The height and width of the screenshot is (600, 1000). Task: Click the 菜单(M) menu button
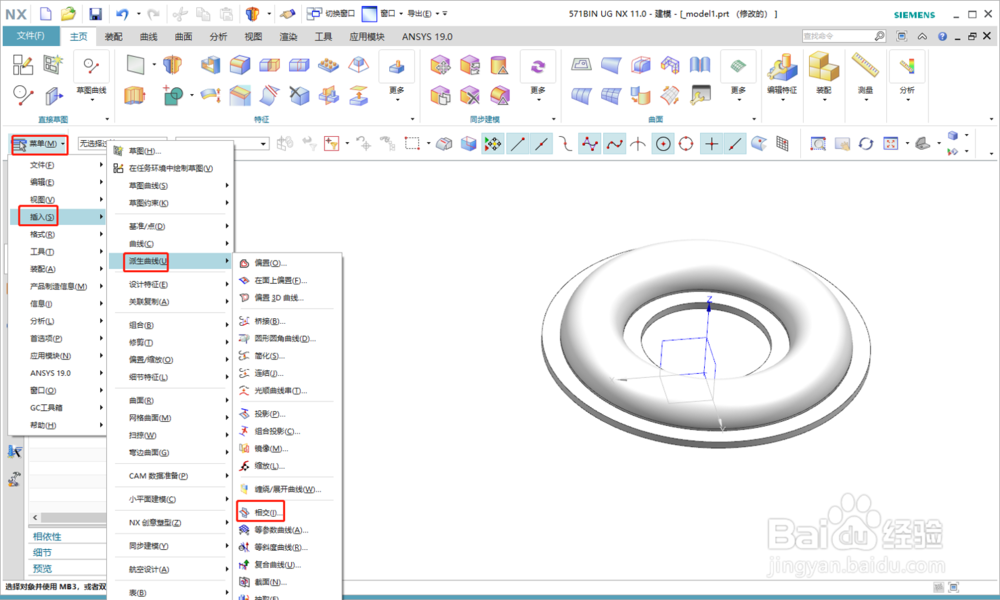pyautogui.click(x=39, y=144)
